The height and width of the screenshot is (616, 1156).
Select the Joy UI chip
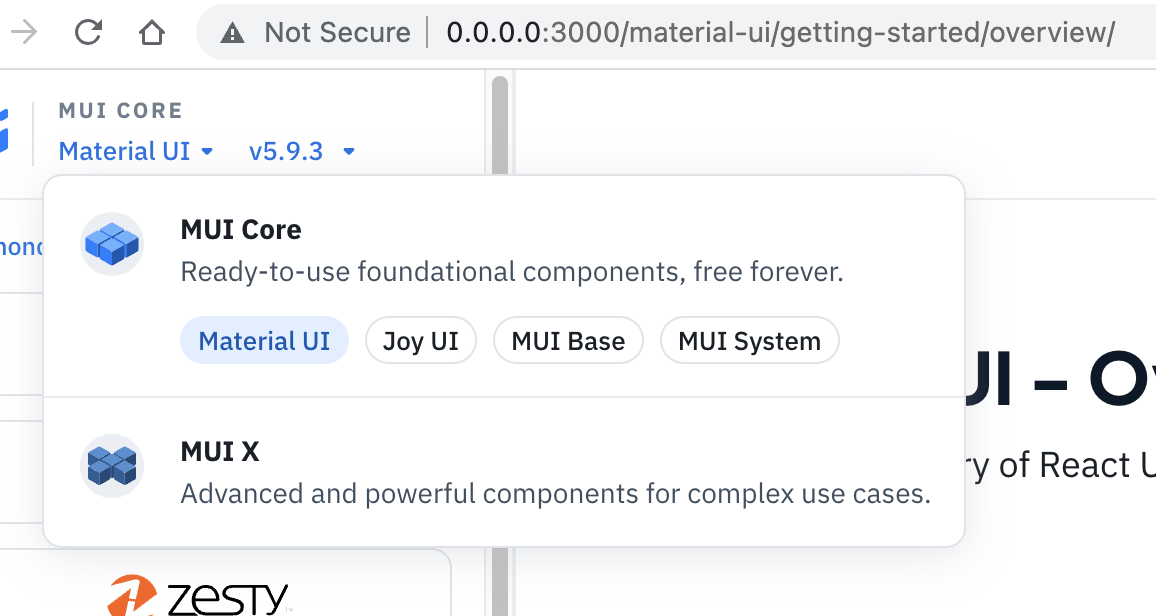pos(420,340)
